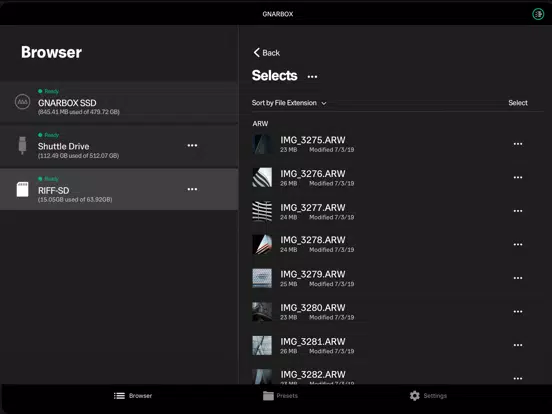Tap the Select button
552x414 pixels.
(518, 103)
